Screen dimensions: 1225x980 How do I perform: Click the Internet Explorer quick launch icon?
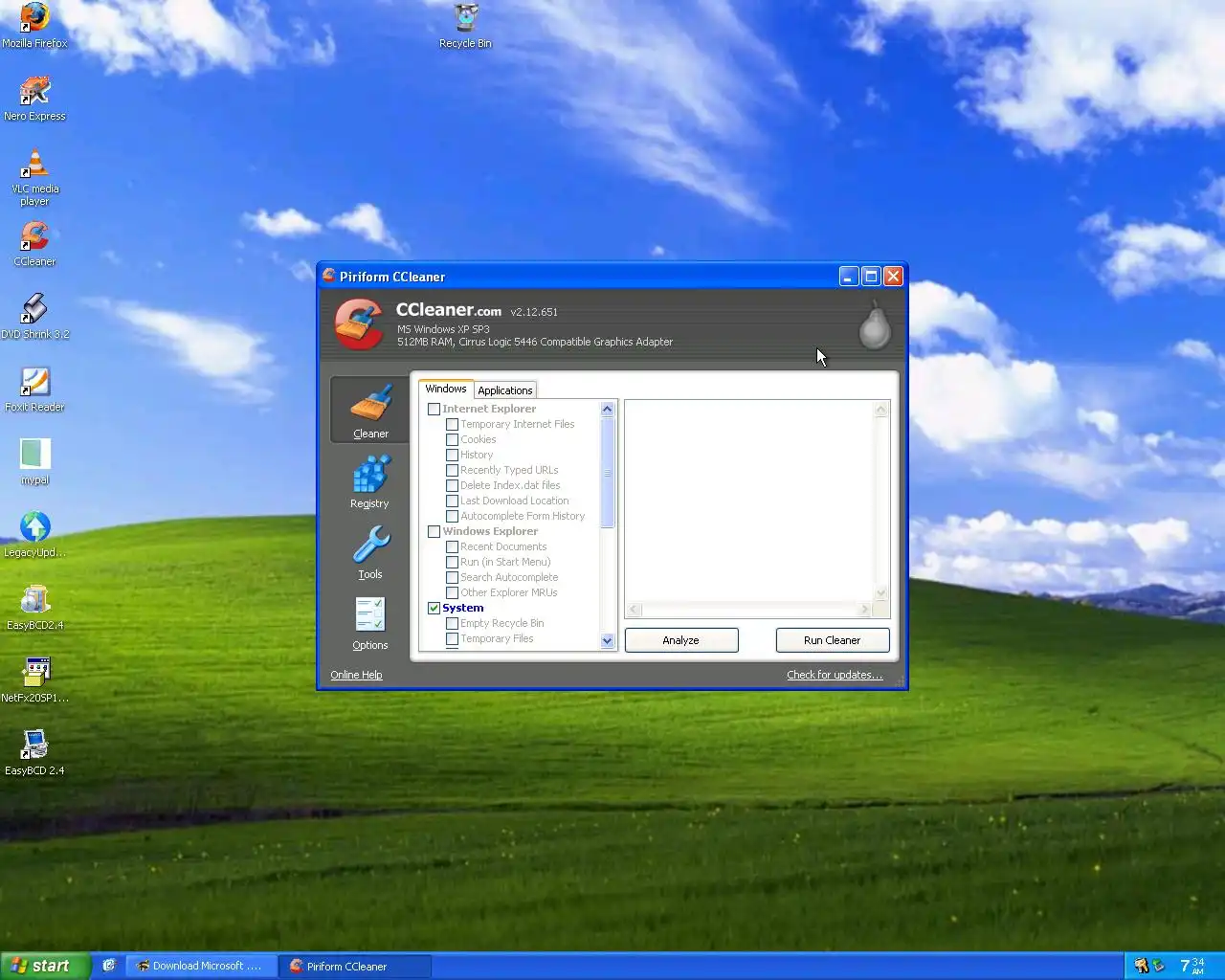click(108, 966)
